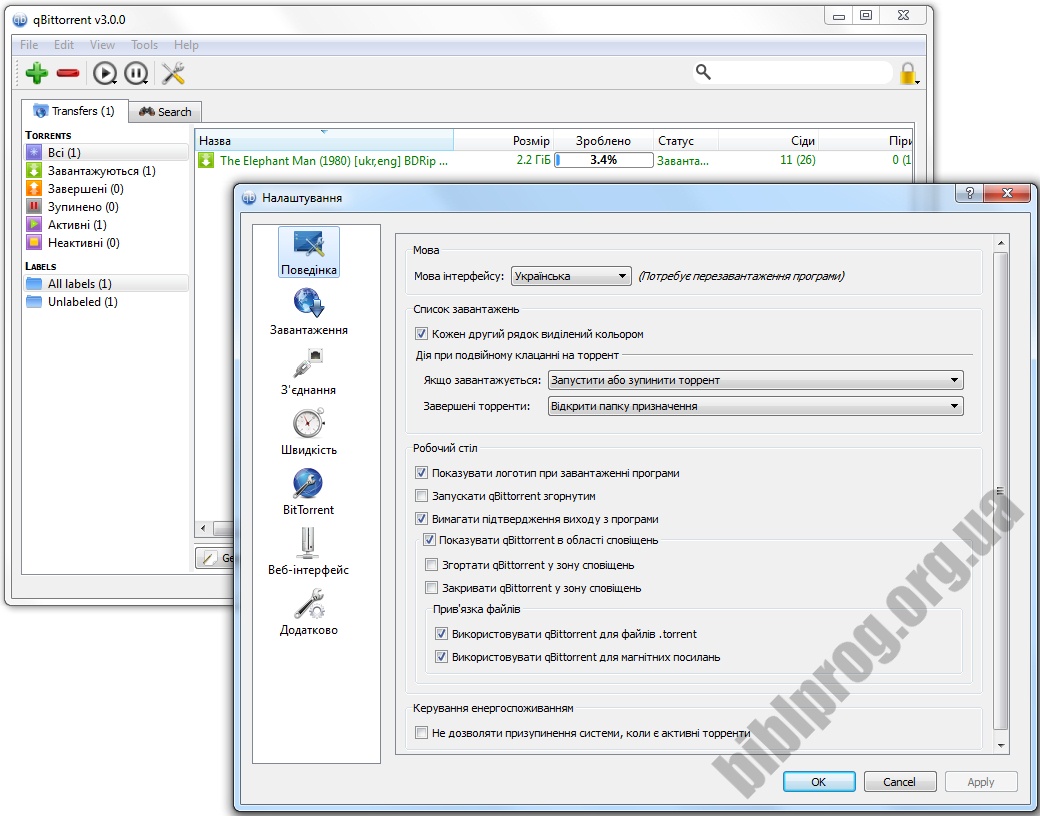This screenshot has width=1040, height=816.
Task: Click the green plus add torrent icon
Action: coord(36,73)
